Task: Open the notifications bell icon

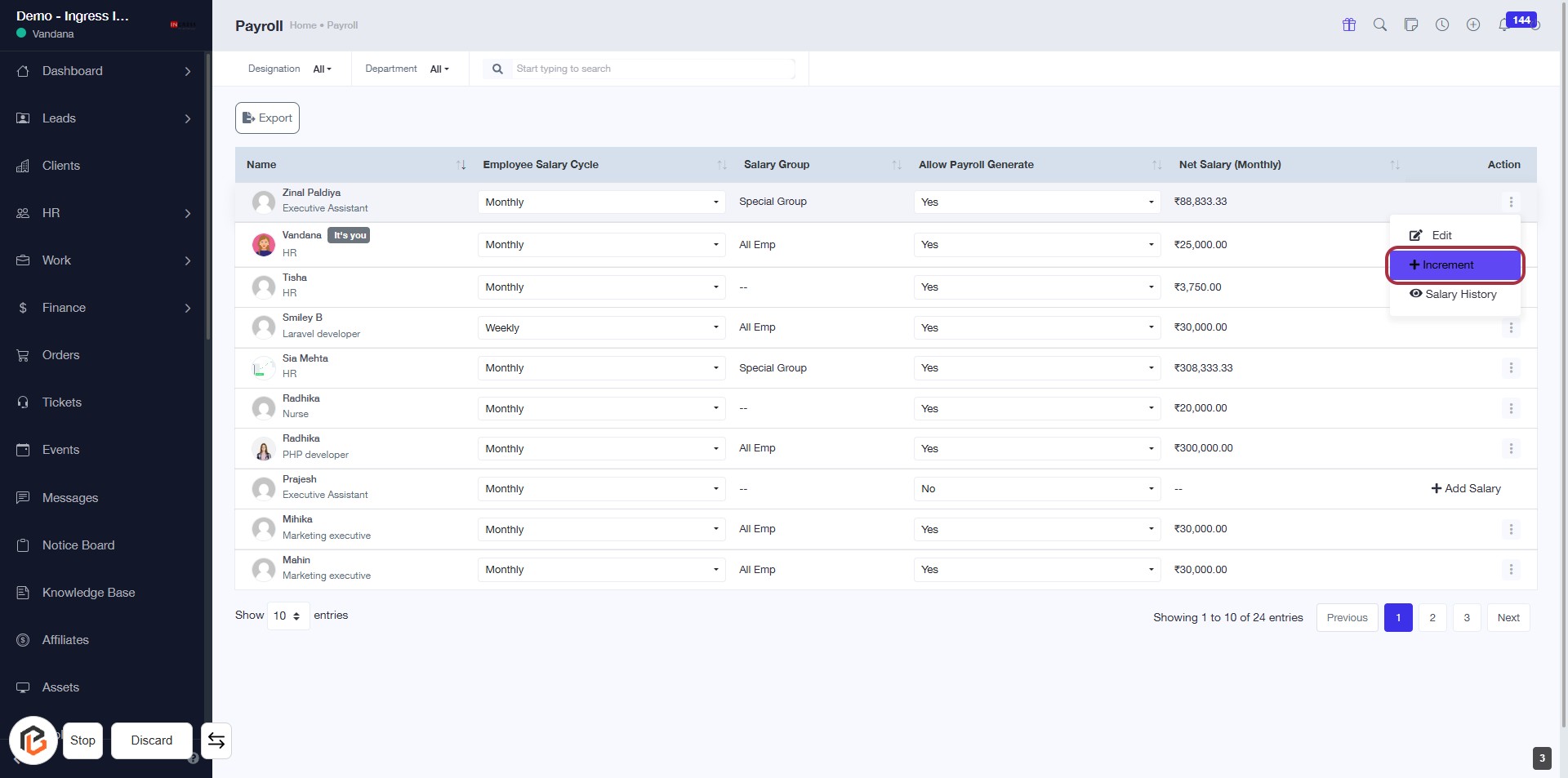Action: point(1503,25)
